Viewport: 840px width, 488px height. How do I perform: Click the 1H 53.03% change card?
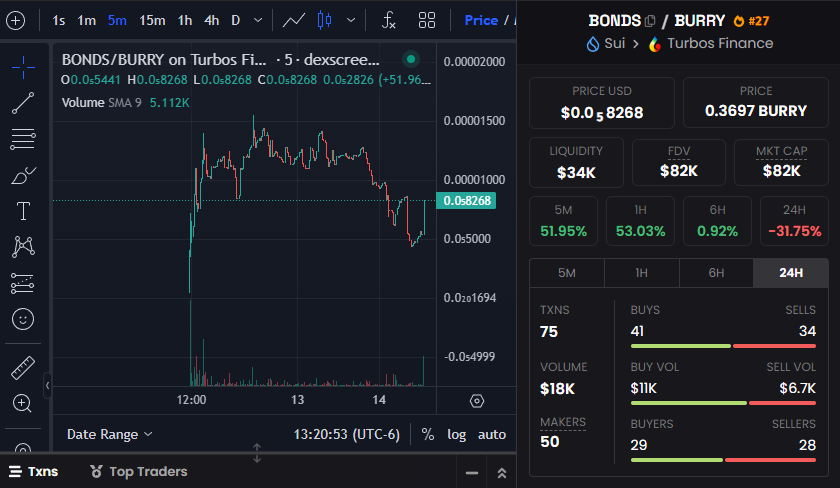point(640,221)
